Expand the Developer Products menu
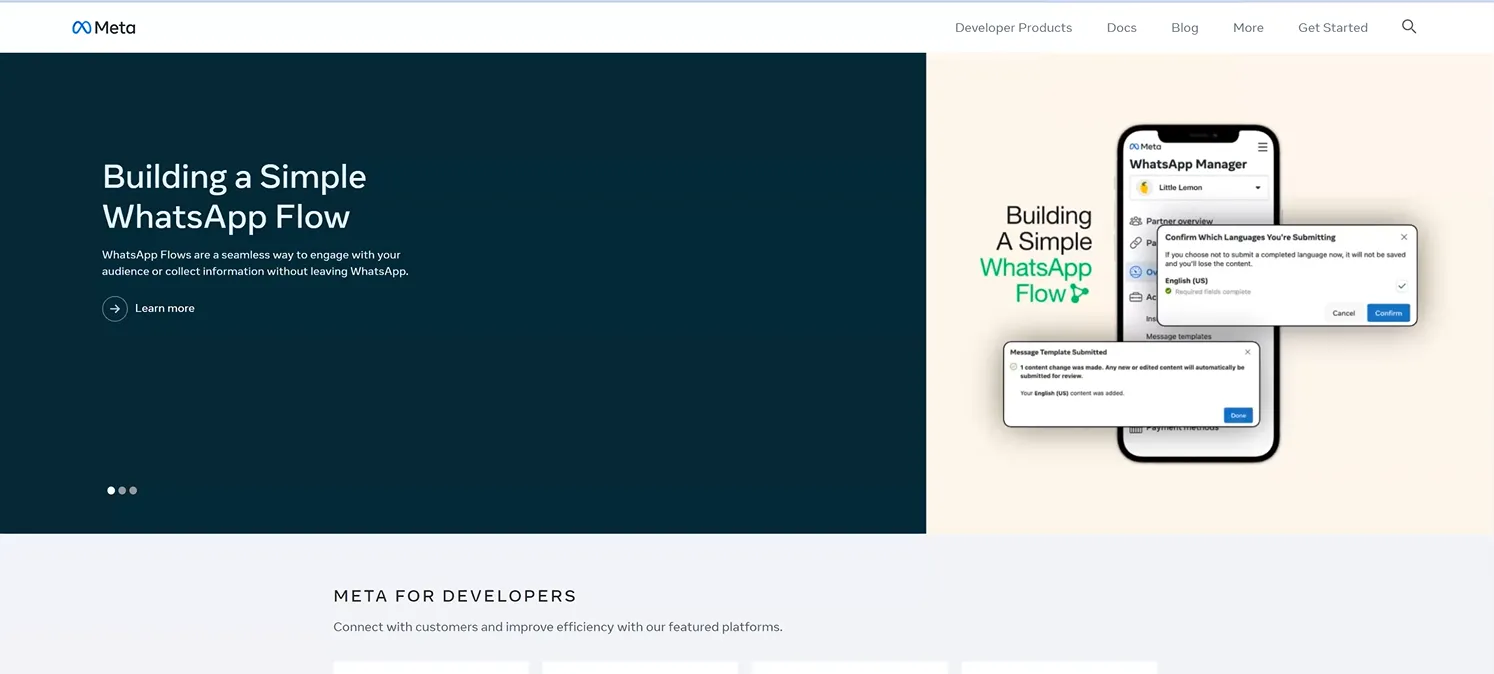This screenshot has width=1494, height=674. tap(1013, 28)
